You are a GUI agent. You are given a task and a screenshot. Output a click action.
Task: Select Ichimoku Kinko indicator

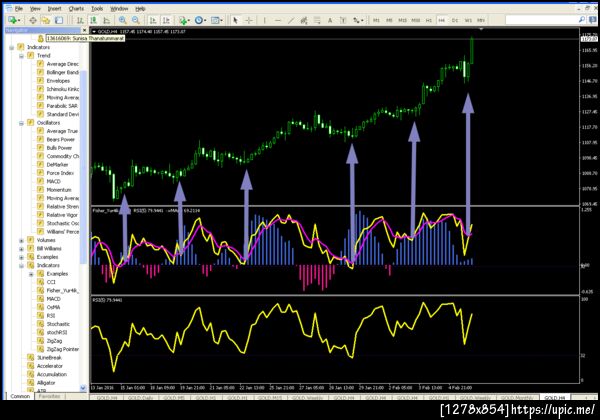[63, 89]
